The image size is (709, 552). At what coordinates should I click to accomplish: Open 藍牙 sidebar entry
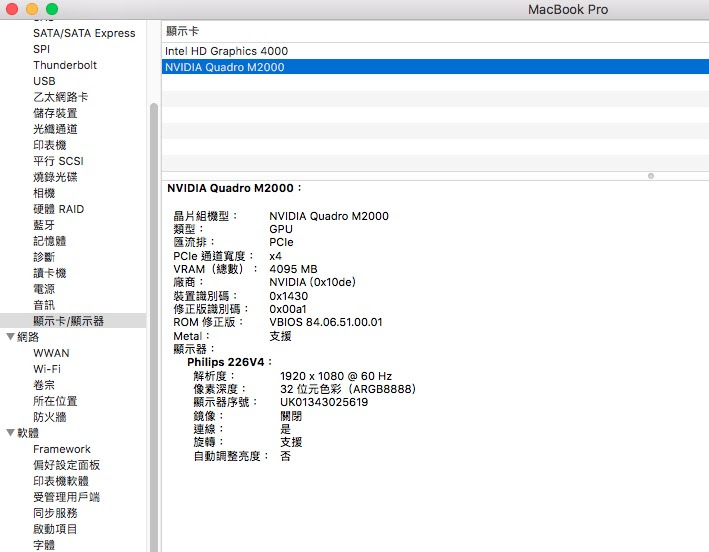[x=44, y=225]
